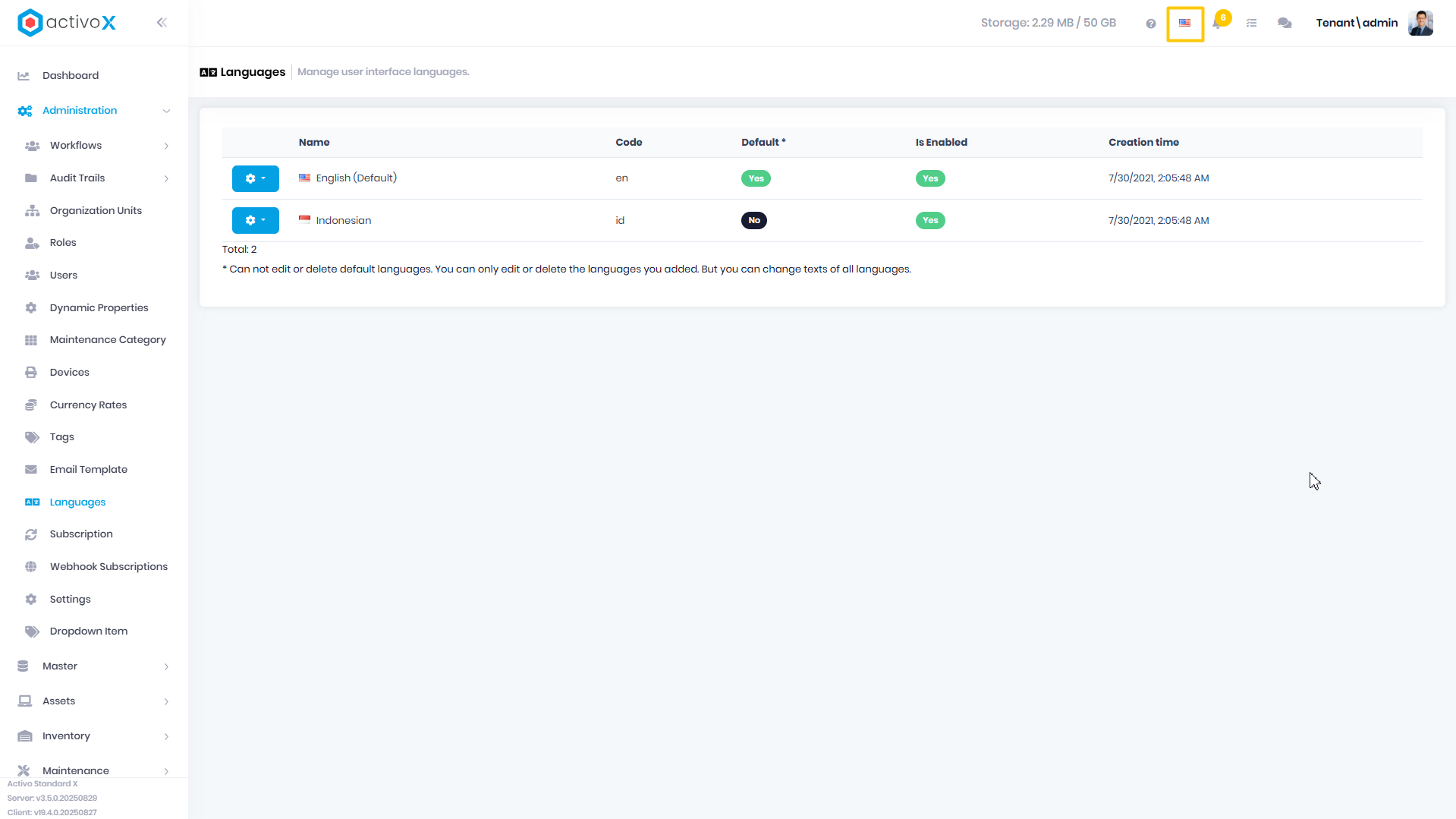Click the Subscription refresh icon
The height and width of the screenshot is (819, 1456).
point(31,534)
